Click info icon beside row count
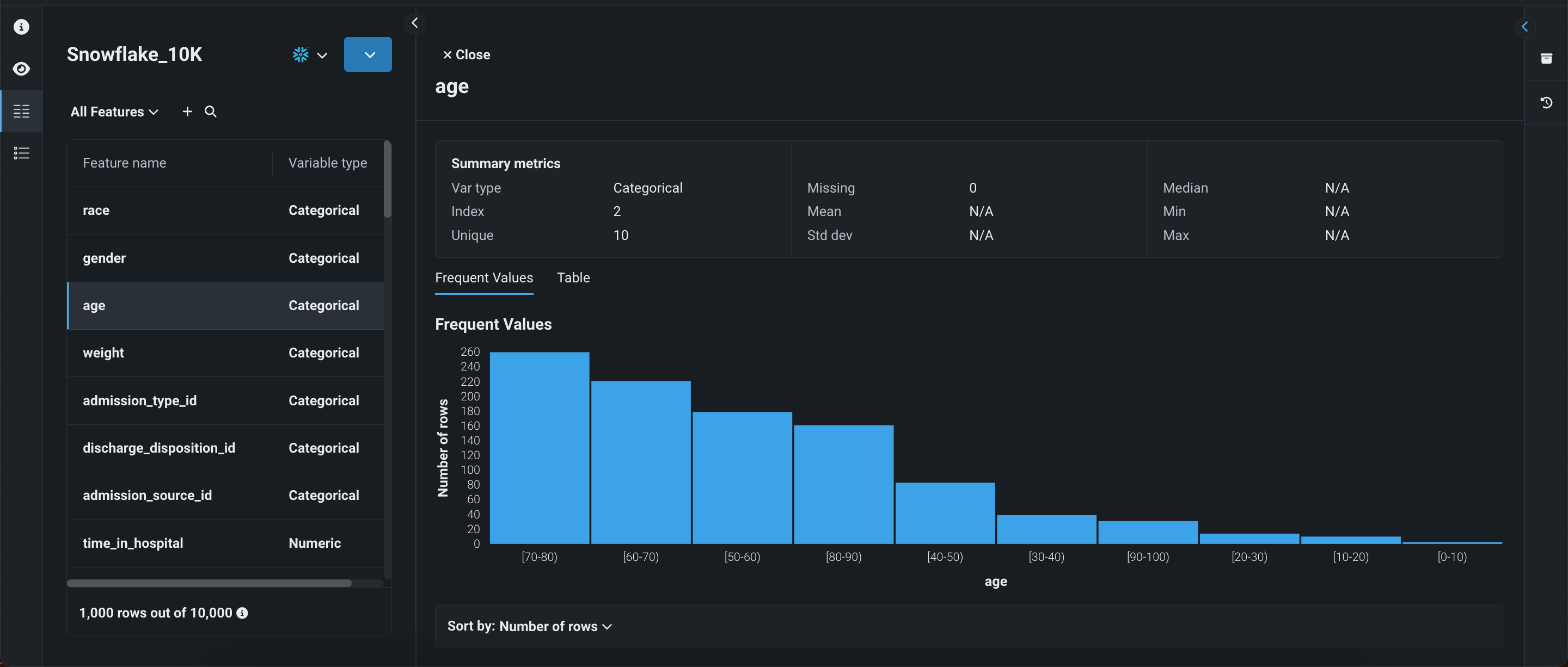Screen dimensions: 1568x667 tap(242, 613)
